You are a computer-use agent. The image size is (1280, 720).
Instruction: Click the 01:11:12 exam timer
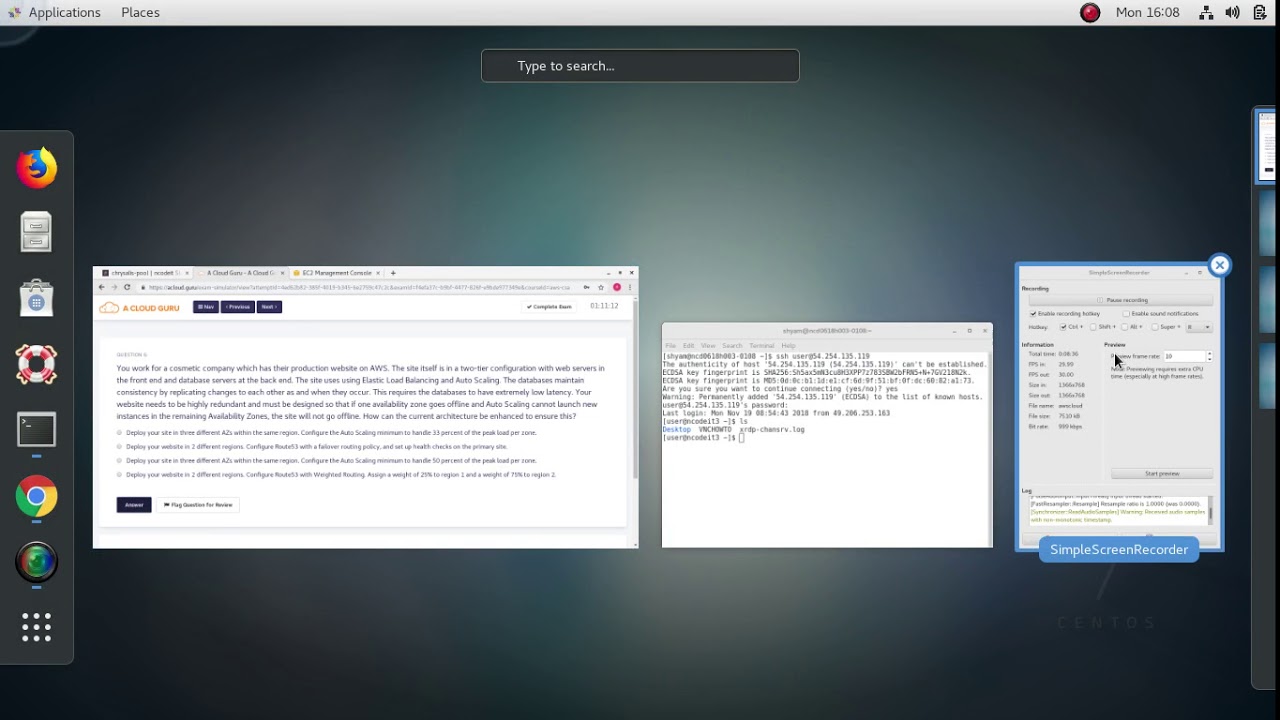click(x=604, y=306)
